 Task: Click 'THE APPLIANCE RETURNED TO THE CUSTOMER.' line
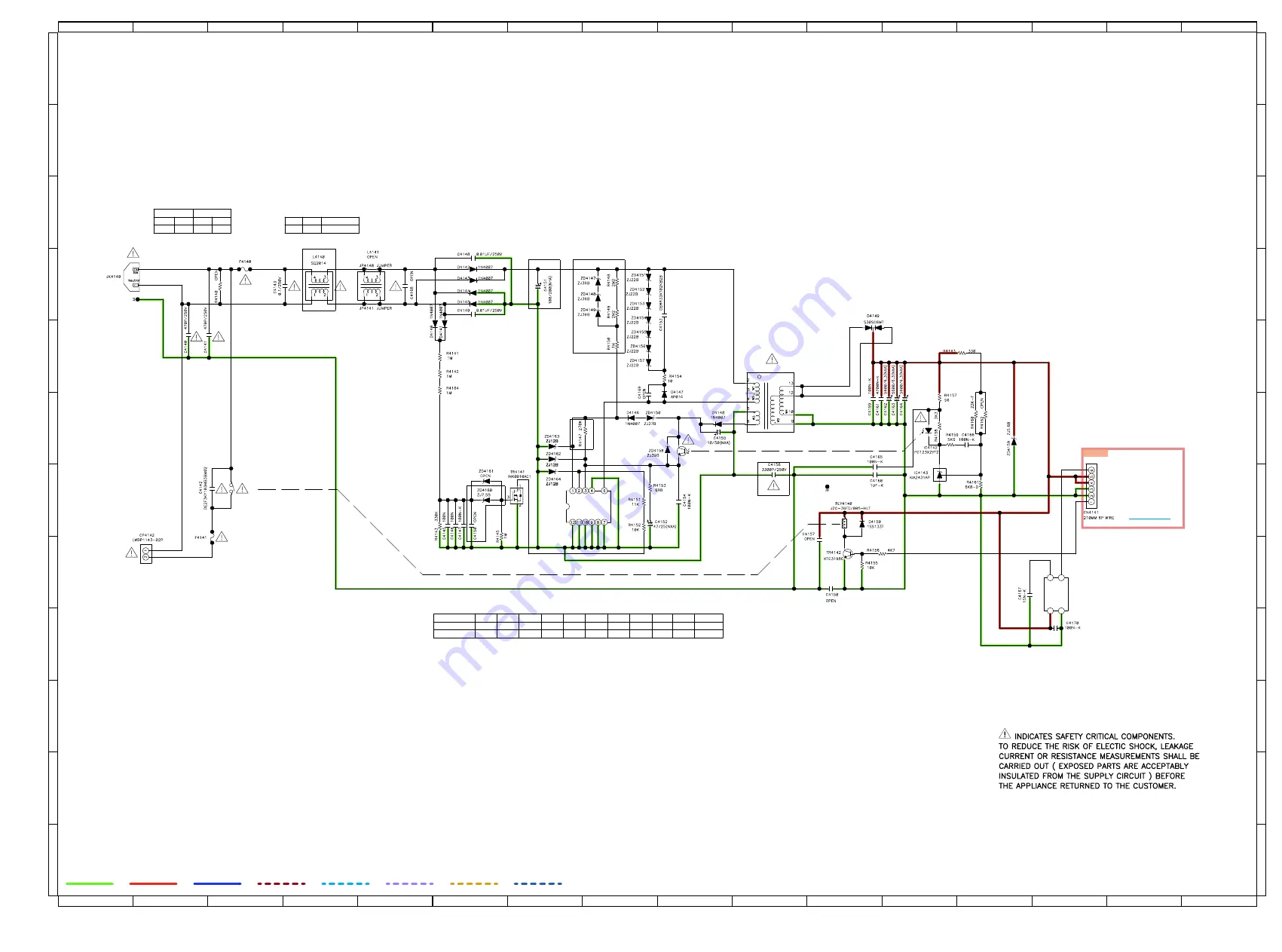point(1088,786)
